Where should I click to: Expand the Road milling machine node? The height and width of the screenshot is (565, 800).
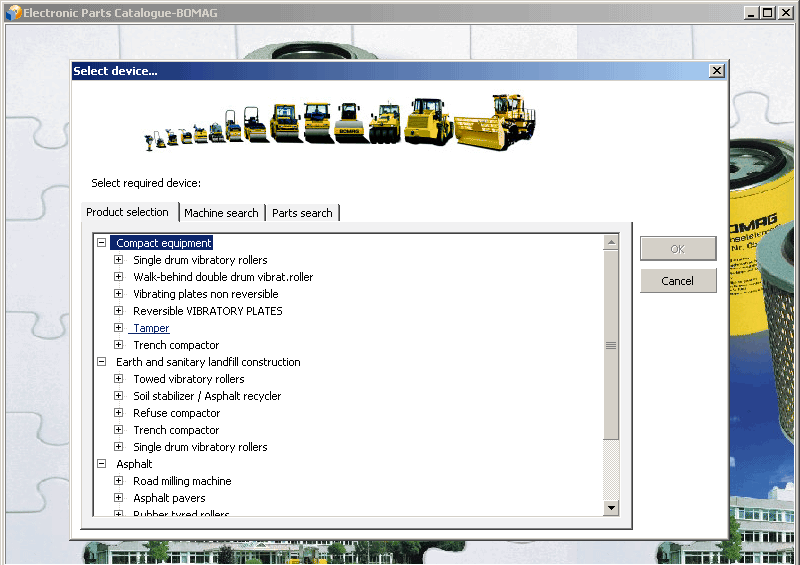click(x=118, y=481)
